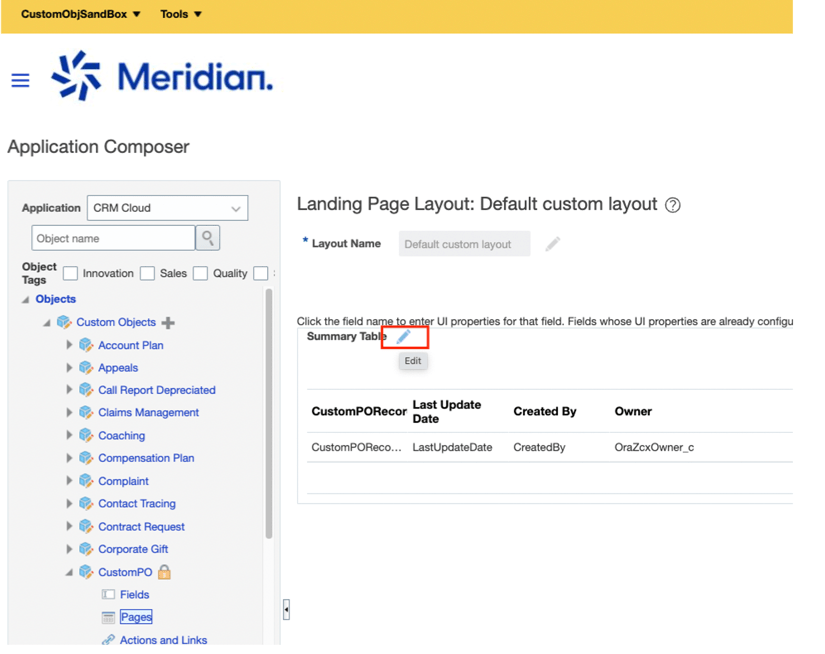Viewport: 825px width, 654px height.
Task: Click the search magnifier icon beside Object name
Action: click(x=208, y=238)
